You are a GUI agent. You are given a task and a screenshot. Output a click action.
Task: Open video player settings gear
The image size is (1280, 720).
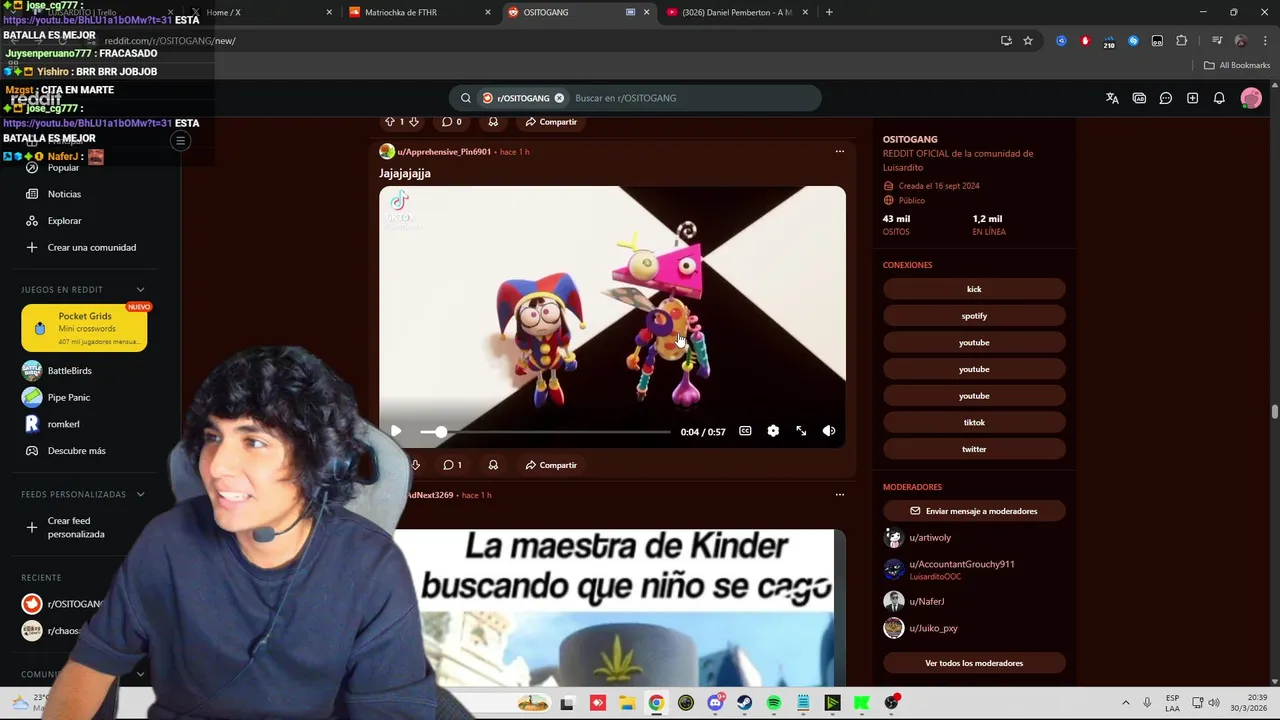pos(773,431)
